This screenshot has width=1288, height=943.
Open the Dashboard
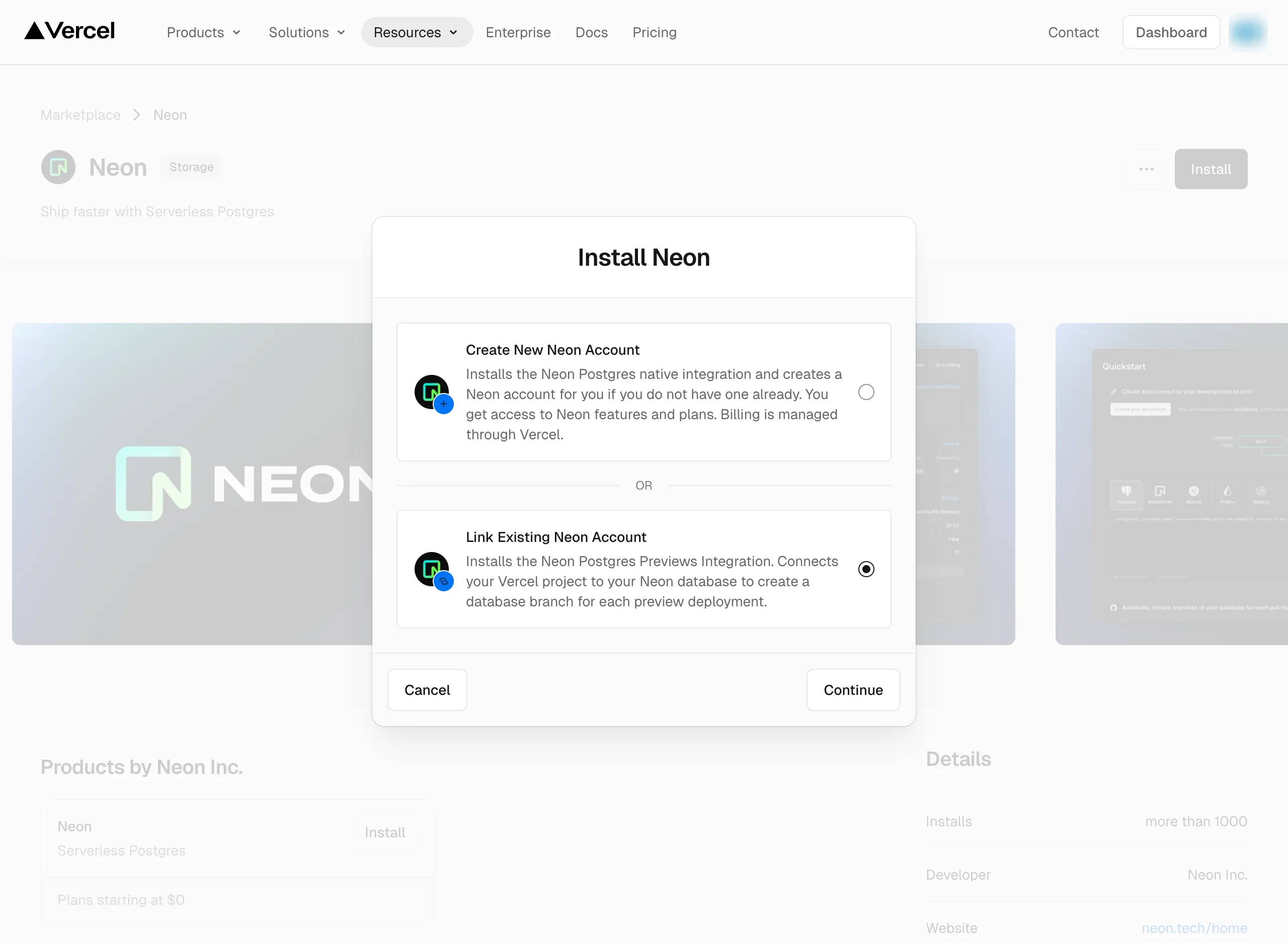[1171, 33]
